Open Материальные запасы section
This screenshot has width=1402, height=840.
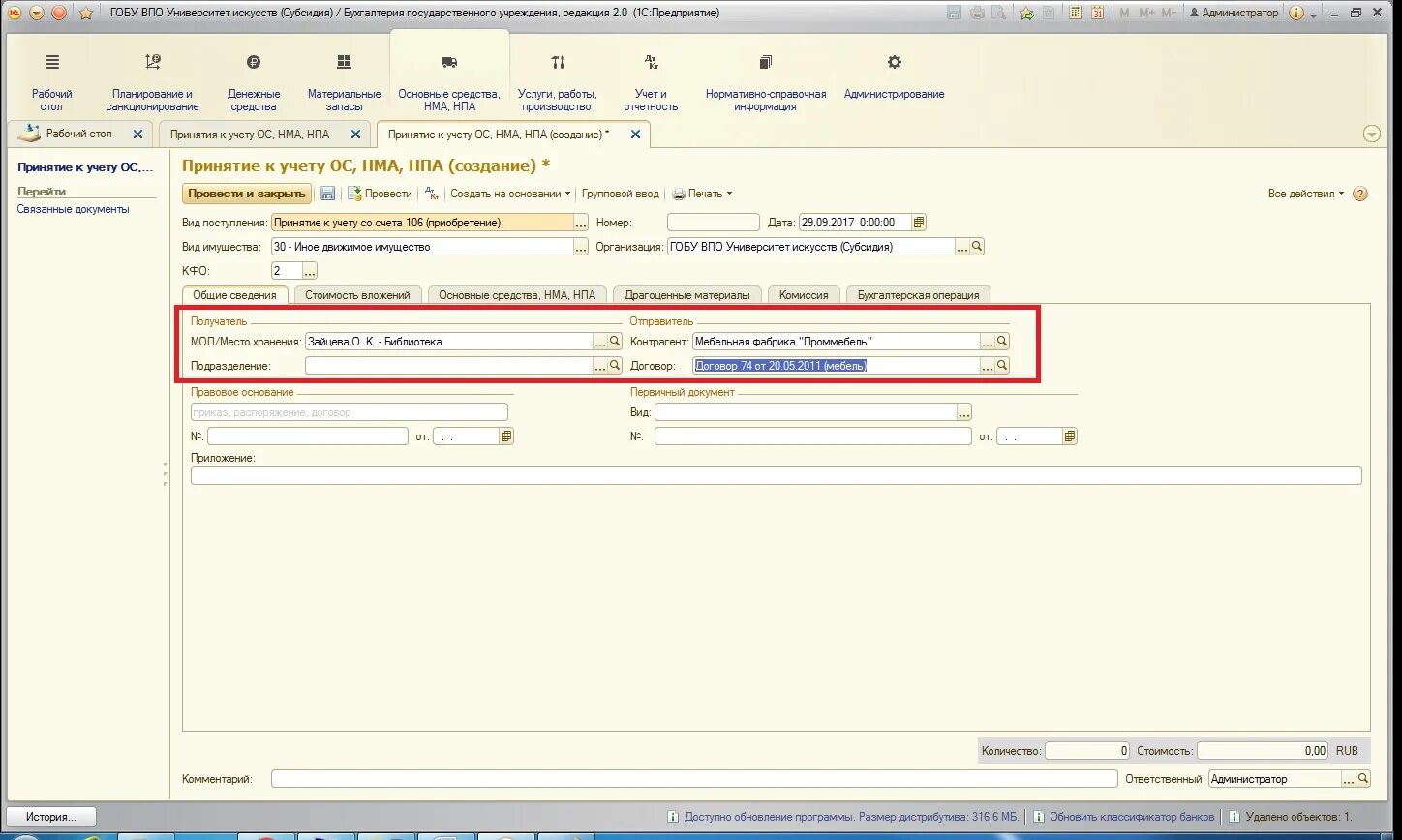click(344, 82)
